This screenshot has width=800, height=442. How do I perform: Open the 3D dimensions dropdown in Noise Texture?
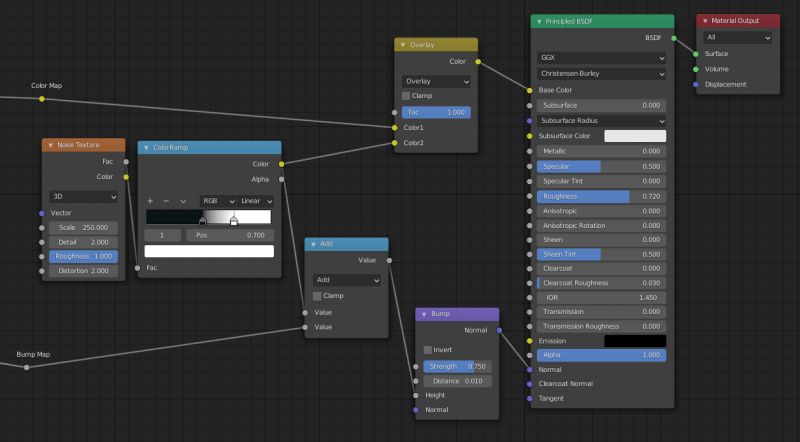coord(84,197)
